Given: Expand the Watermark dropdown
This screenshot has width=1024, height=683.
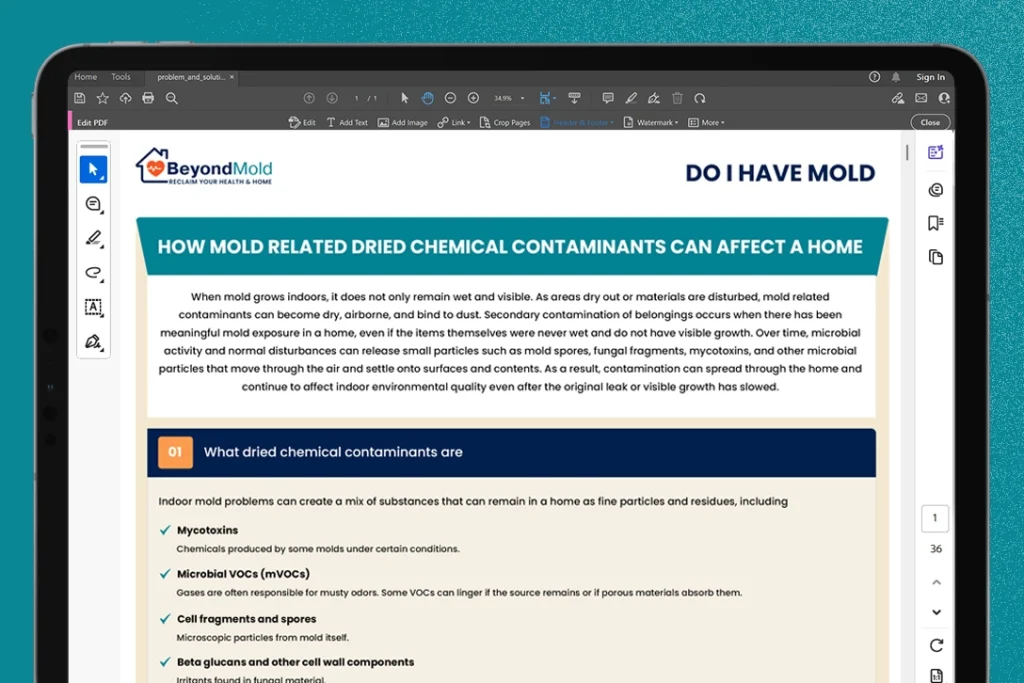Looking at the screenshot, I should coord(651,122).
